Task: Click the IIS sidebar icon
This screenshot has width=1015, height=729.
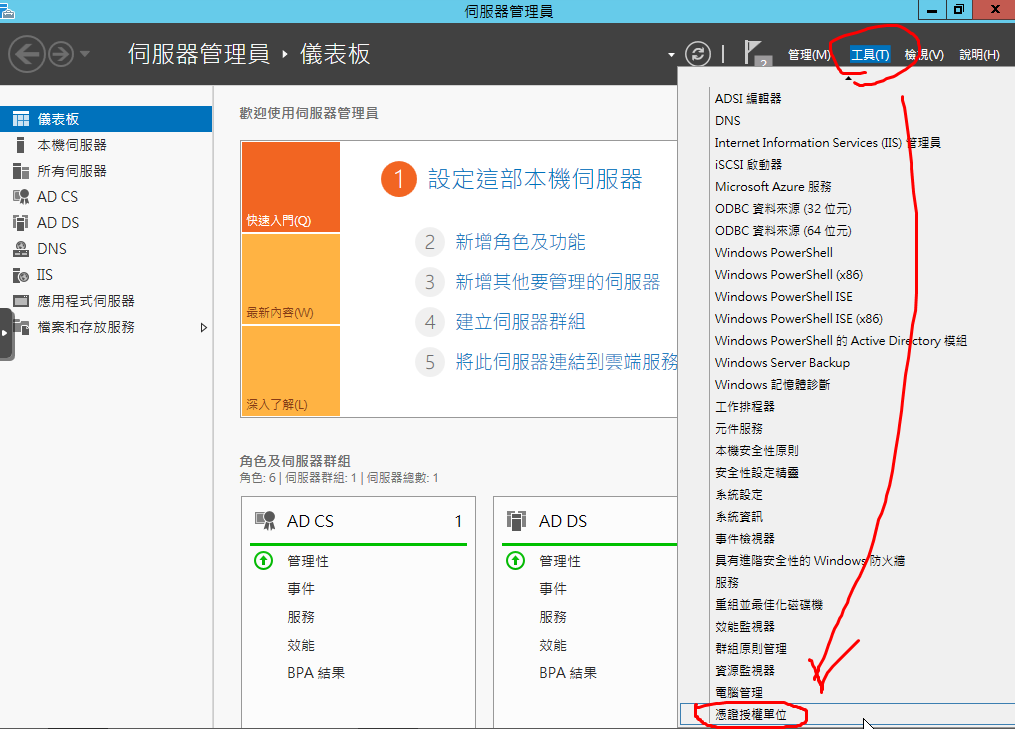Action: pyautogui.click(x=21, y=275)
